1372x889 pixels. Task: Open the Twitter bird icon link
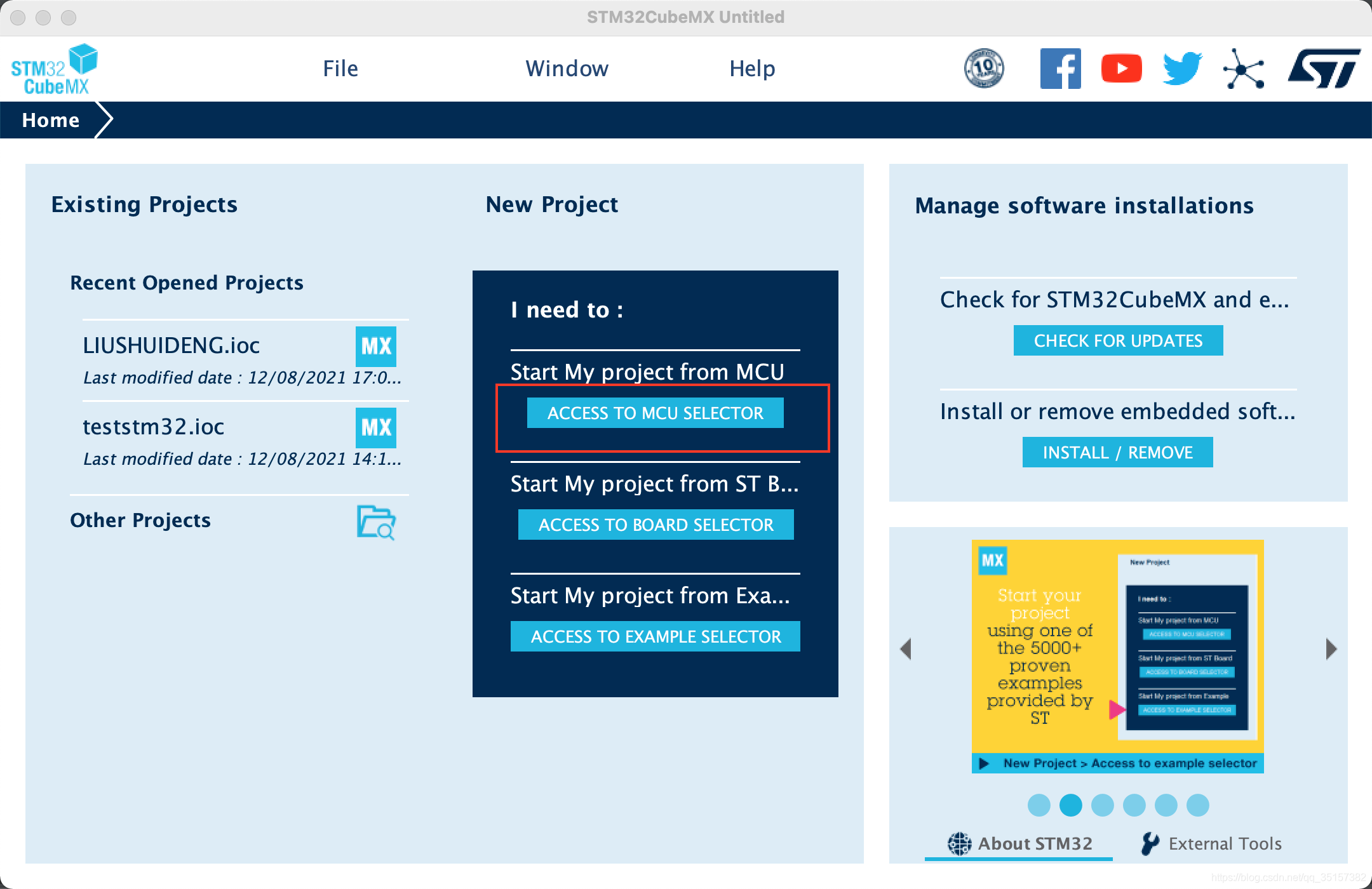point(1182,69)
